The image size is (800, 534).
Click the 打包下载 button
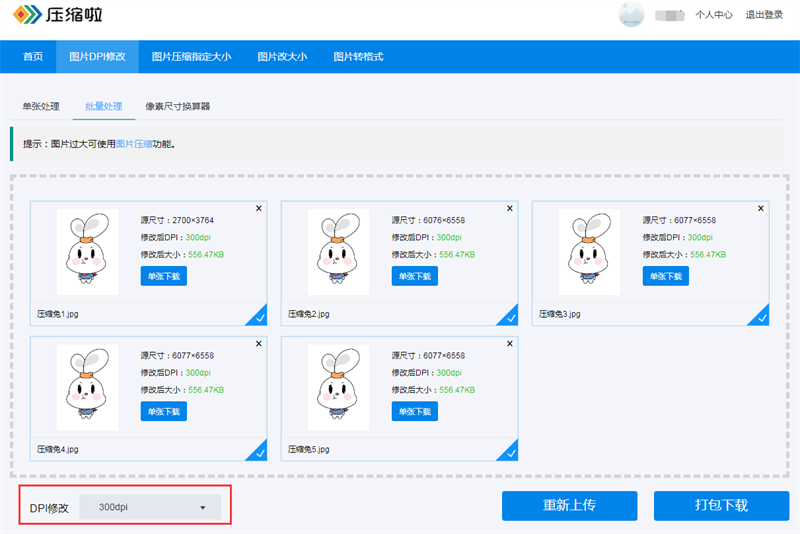pyautogui.click(x=721, y=505)
